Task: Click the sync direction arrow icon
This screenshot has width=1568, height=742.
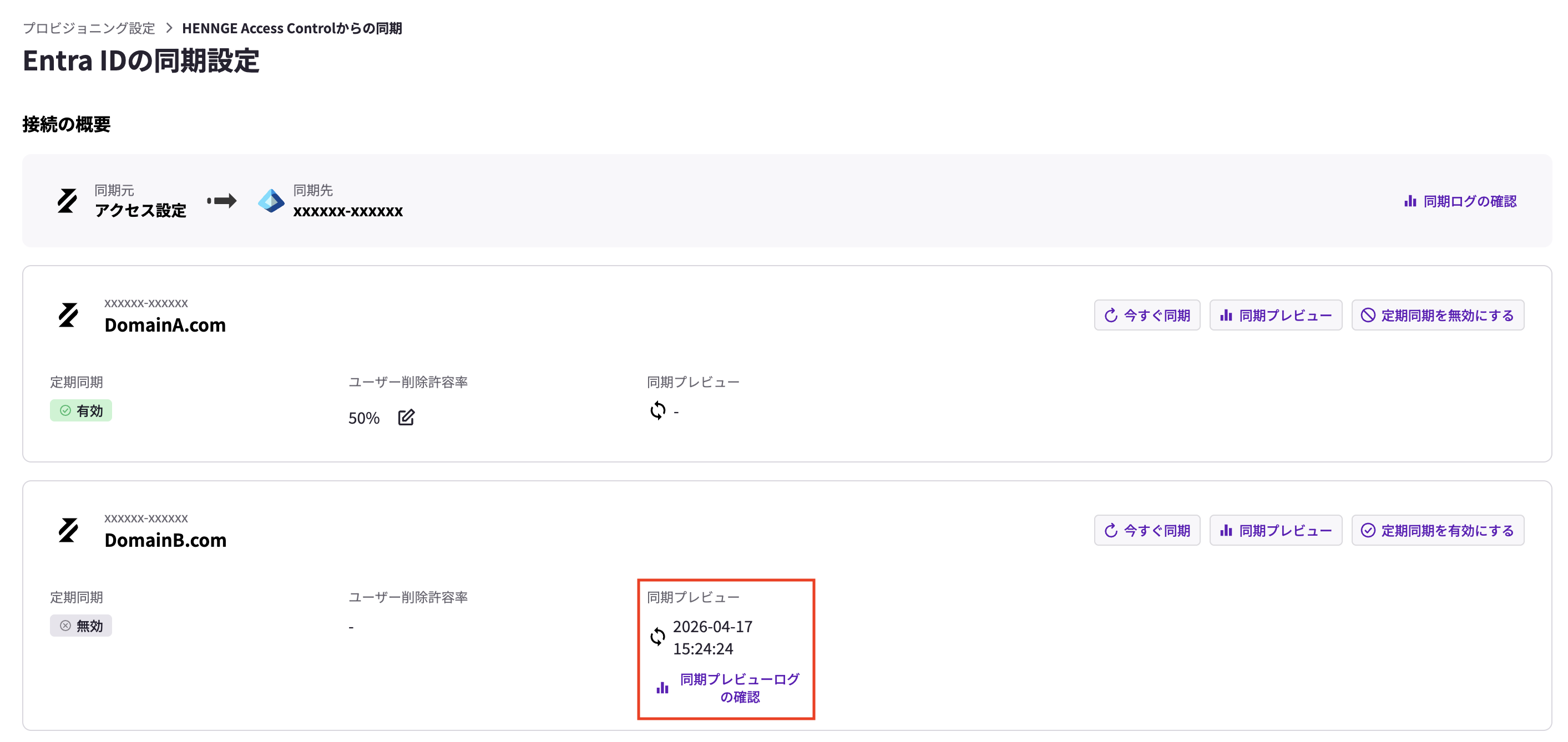Action: click(221, 201)
